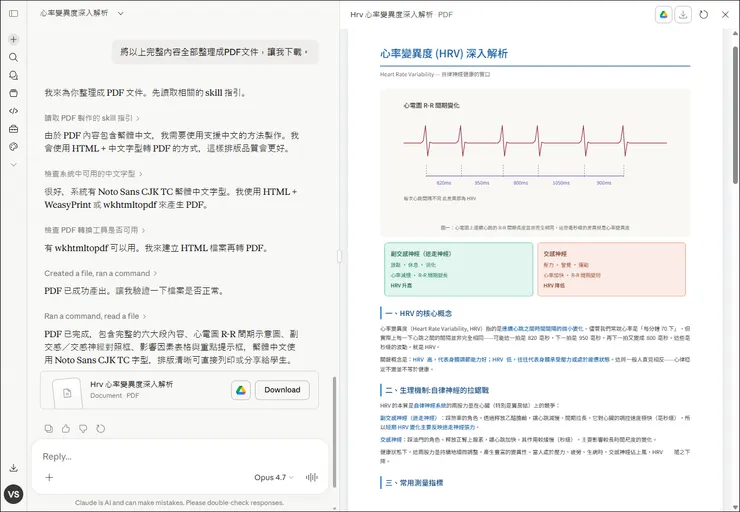Copy the response with copy icon
This screenshot has width=740, height=512.
pos(49,428)
